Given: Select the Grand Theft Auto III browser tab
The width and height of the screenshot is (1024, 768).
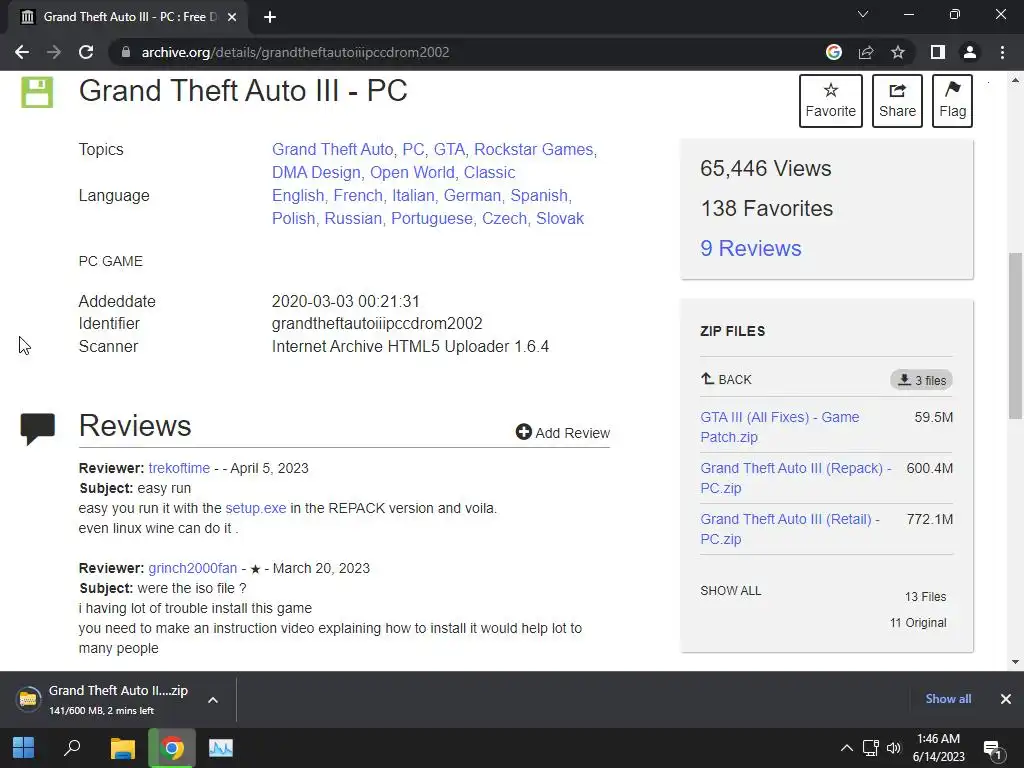Looking at the screenshot, I should pyautogui.click(x=128, y=17).
